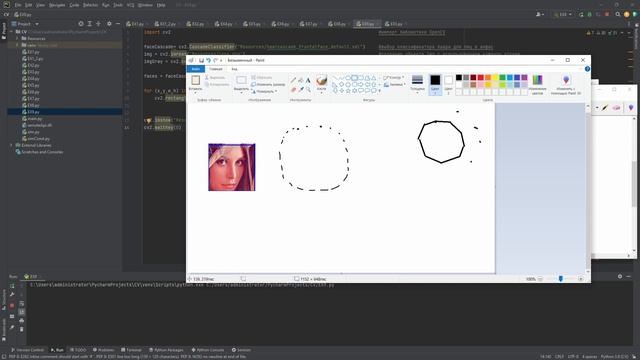Image resolution: width=640 pixels, height=360 pixels.
Task: Open the Problems tool window
Action: coord(104,350)
